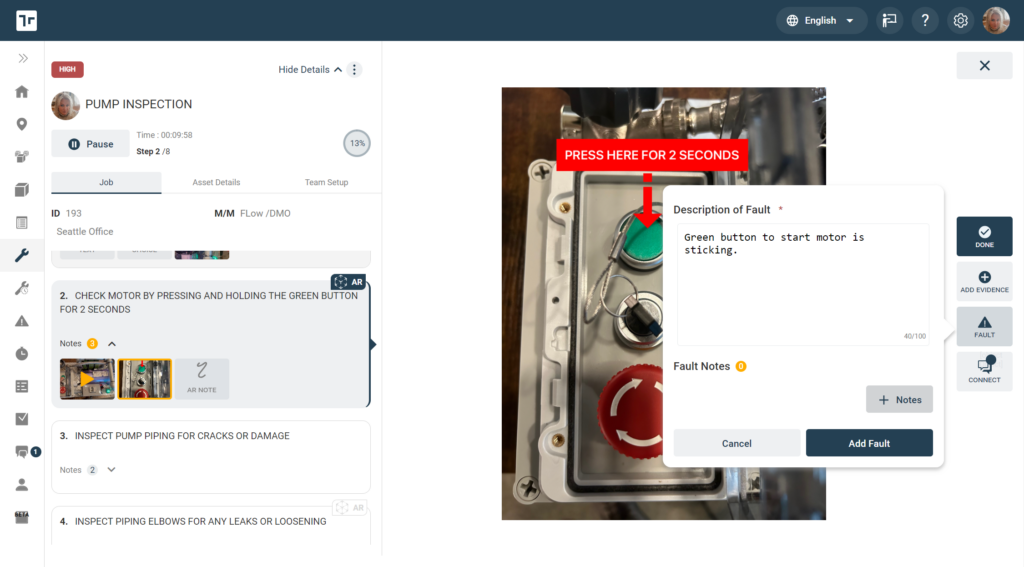Pause the job timer
This screenshot has width=1024, height=567.
[90, 144]
